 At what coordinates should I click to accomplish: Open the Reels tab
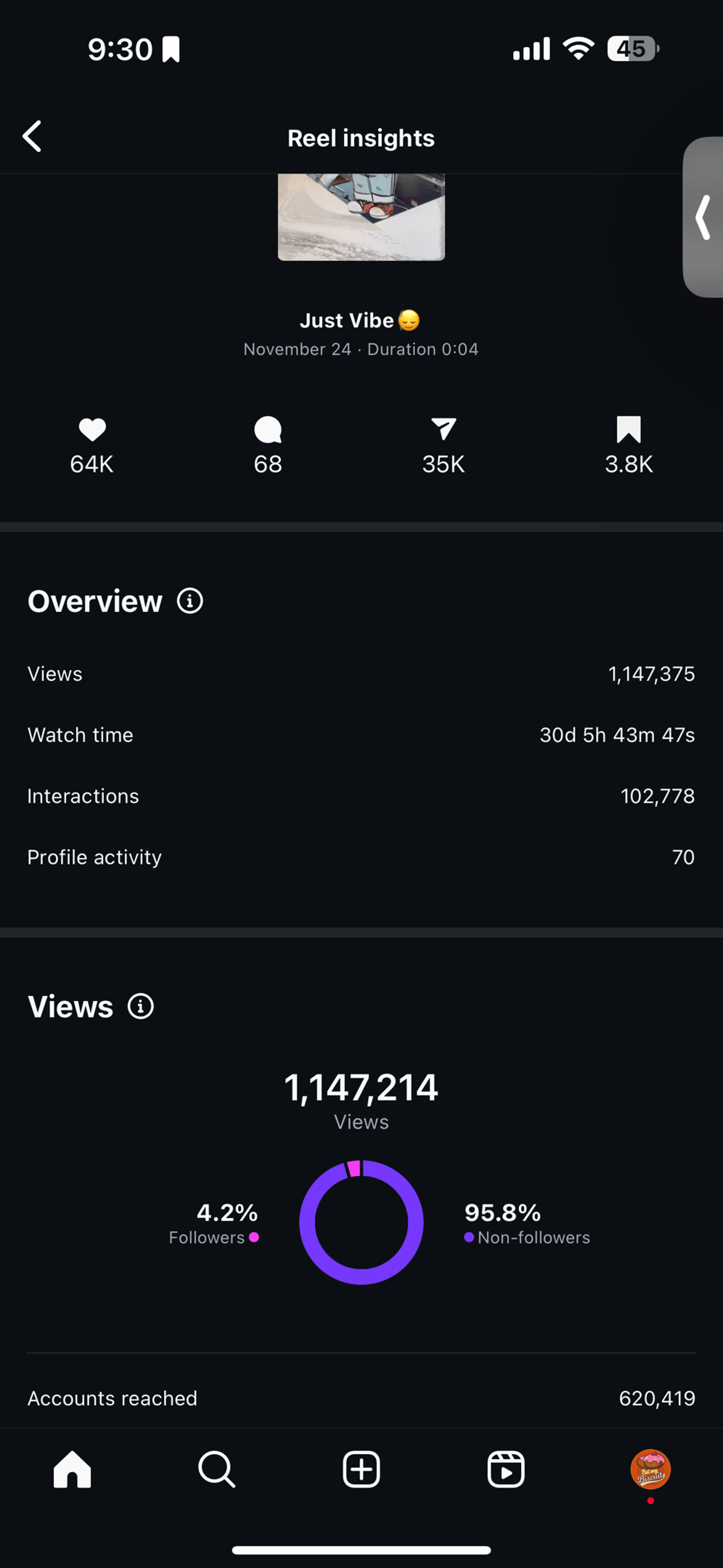[506, 1469]
